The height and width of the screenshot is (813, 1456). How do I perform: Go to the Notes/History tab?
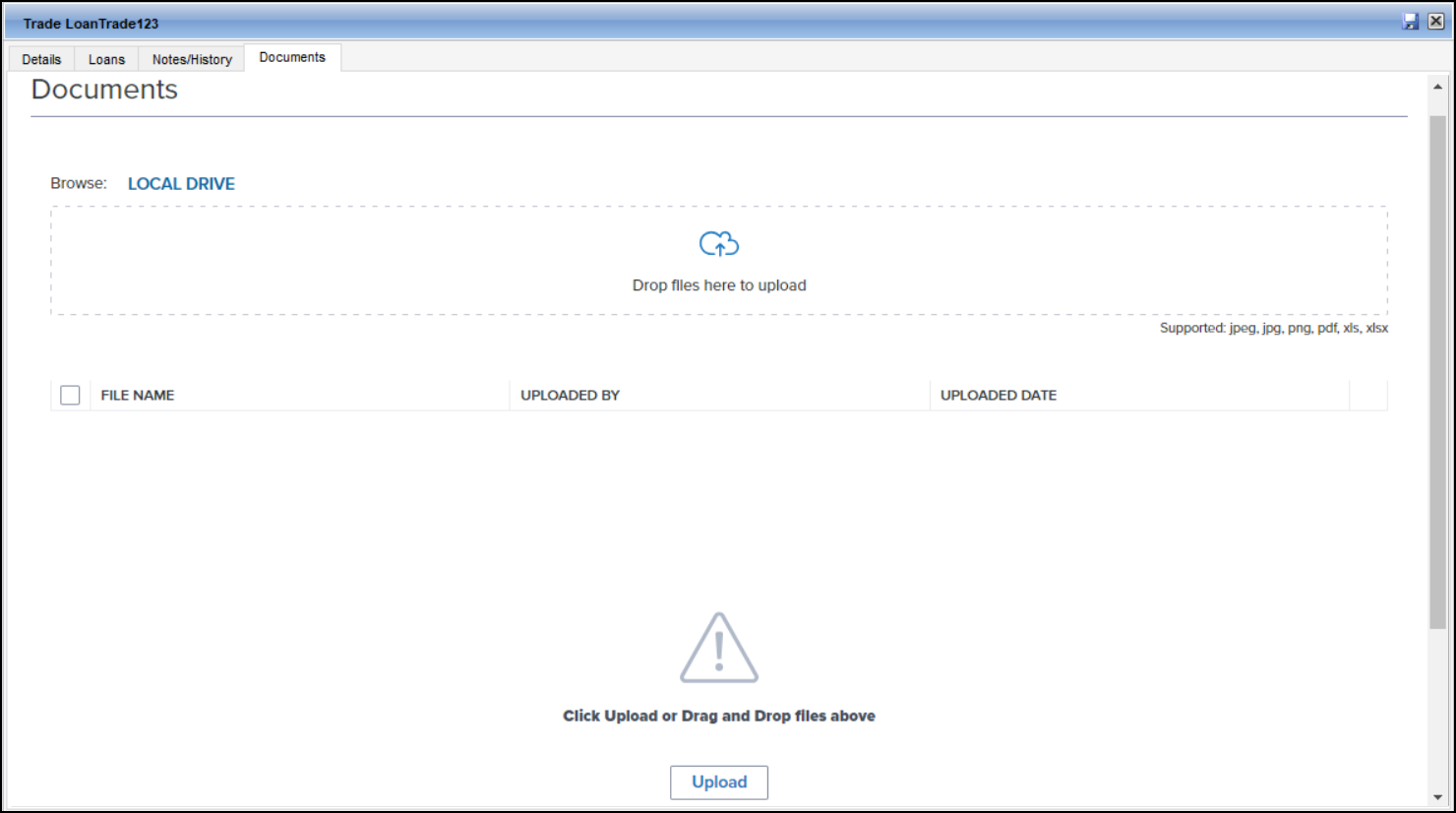(192, 59)
